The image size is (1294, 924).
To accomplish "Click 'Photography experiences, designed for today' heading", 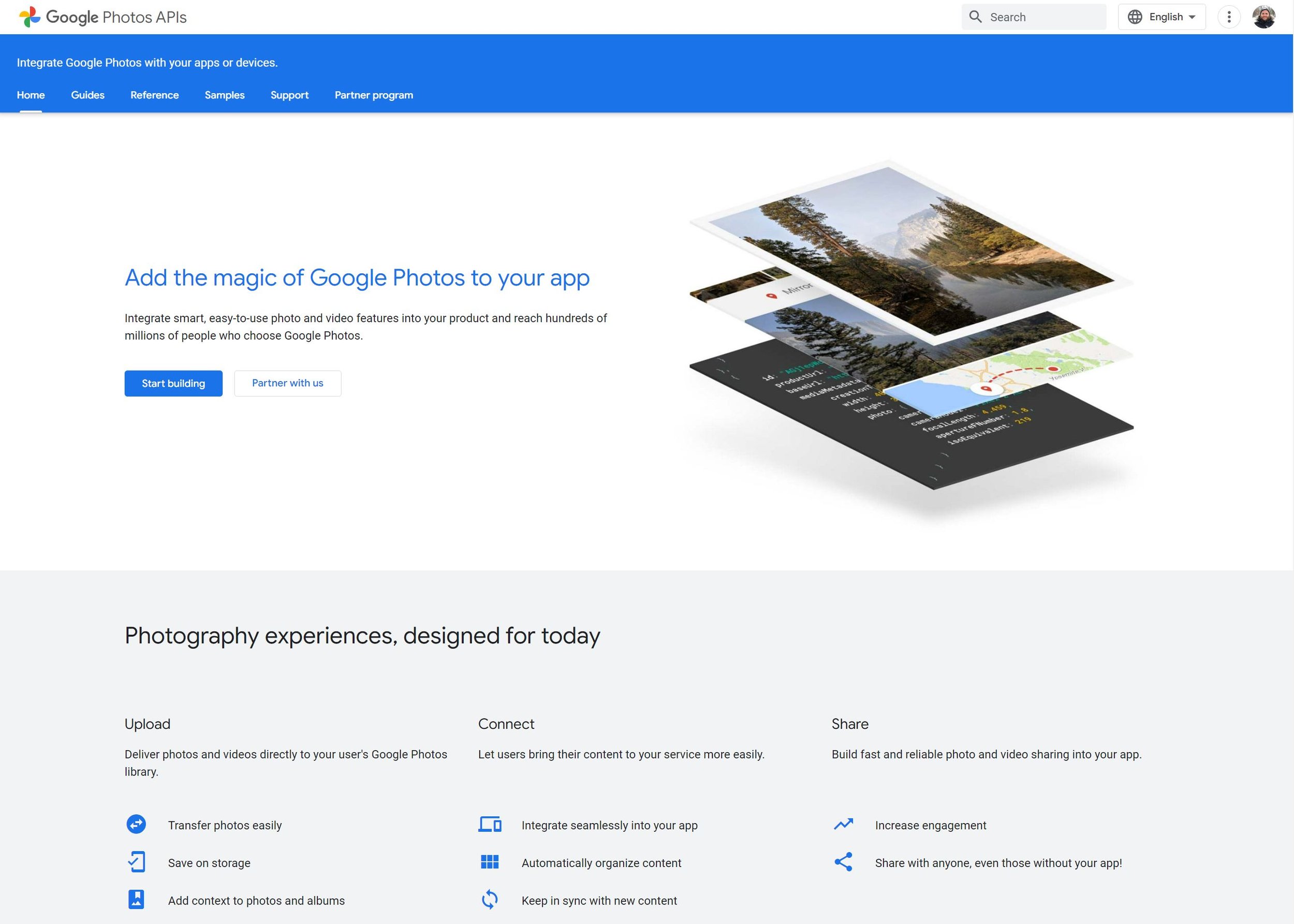I will click(362, 636).
